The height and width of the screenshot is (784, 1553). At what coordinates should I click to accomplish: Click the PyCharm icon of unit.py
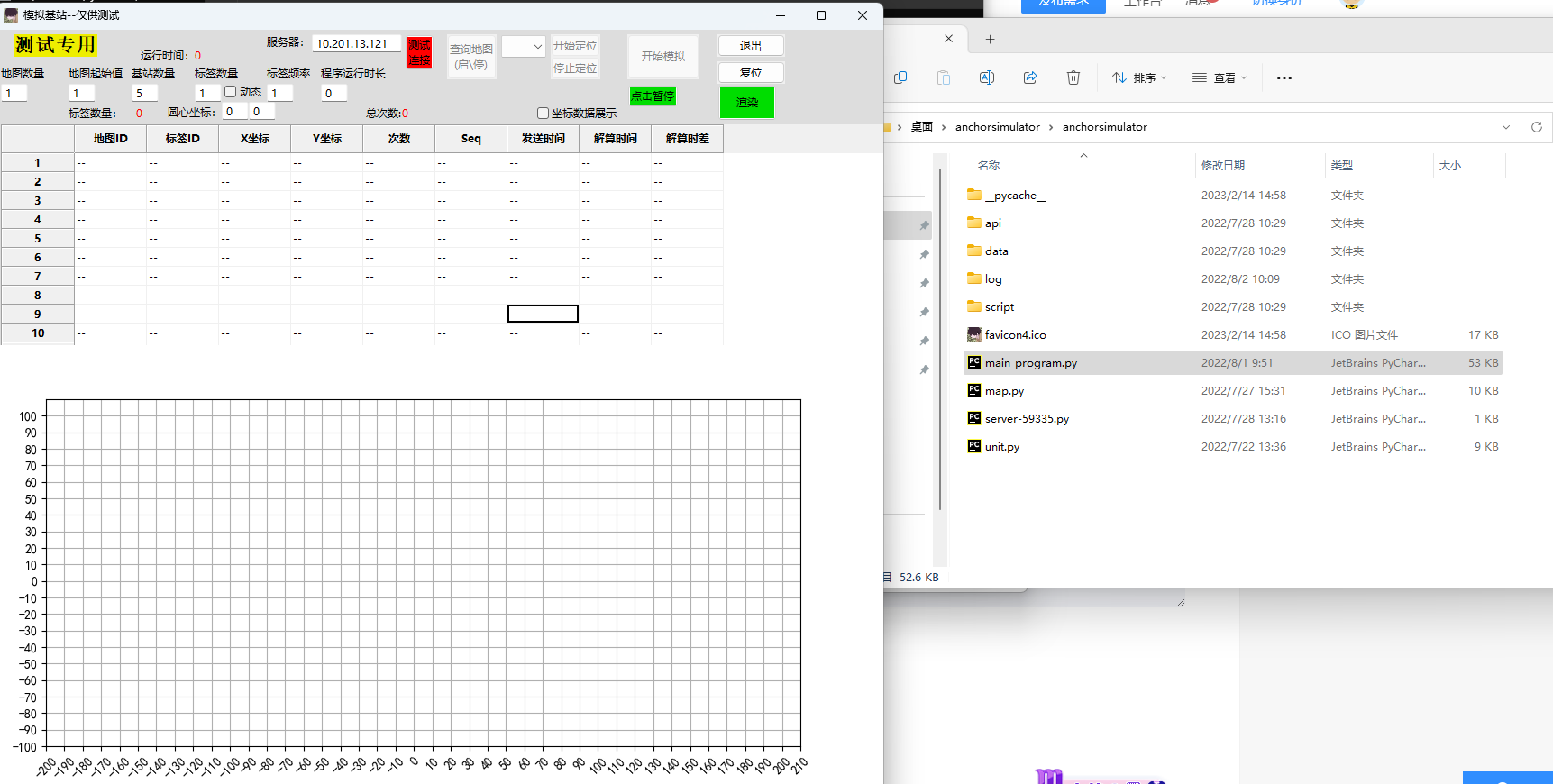click(x=973, y=446)
